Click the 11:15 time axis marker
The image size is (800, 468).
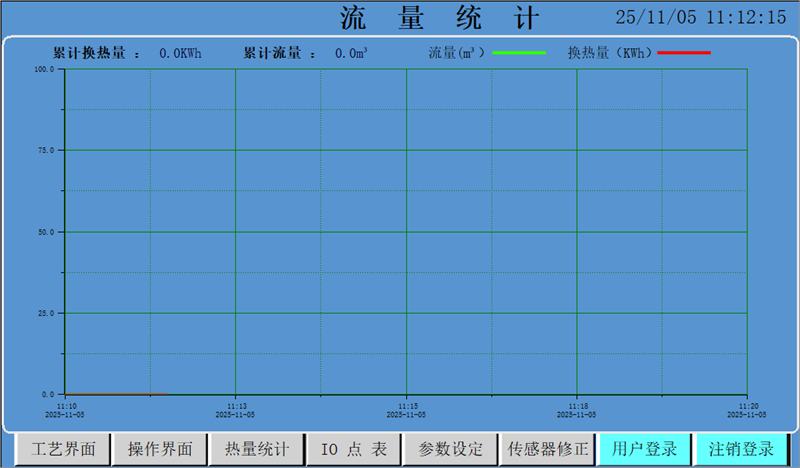tap(406, 407)
